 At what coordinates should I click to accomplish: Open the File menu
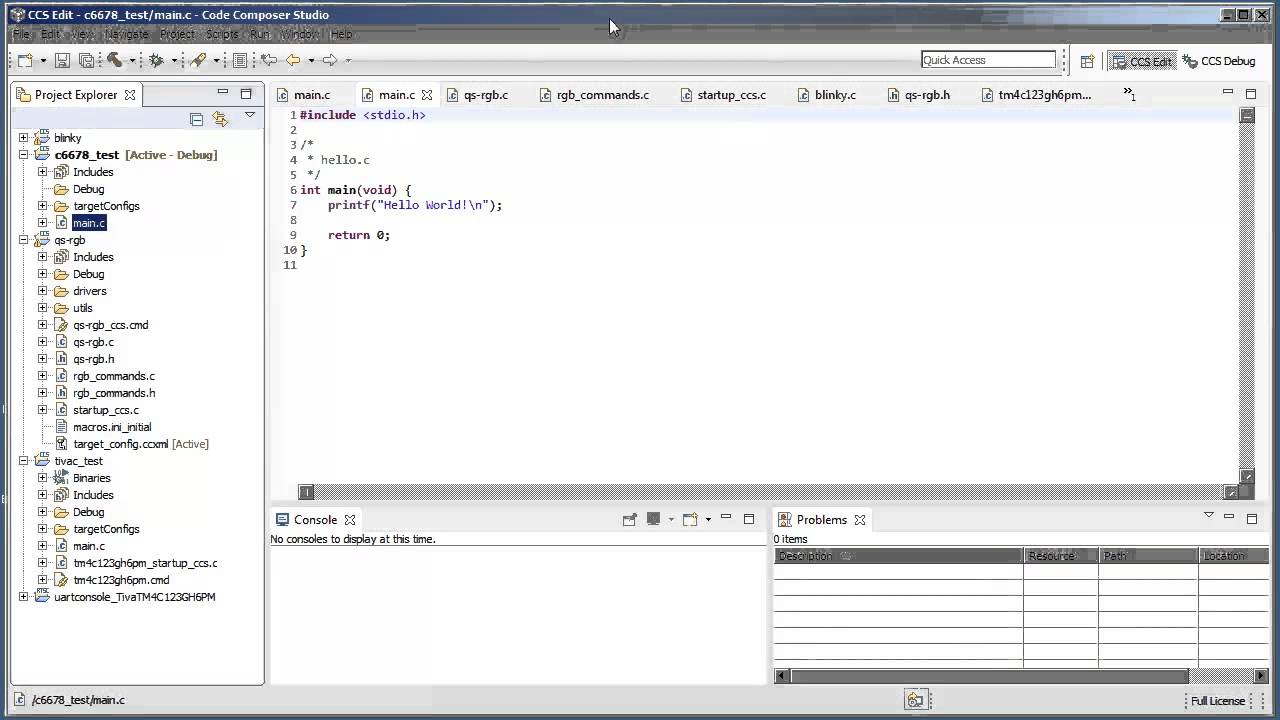point(21,34)
